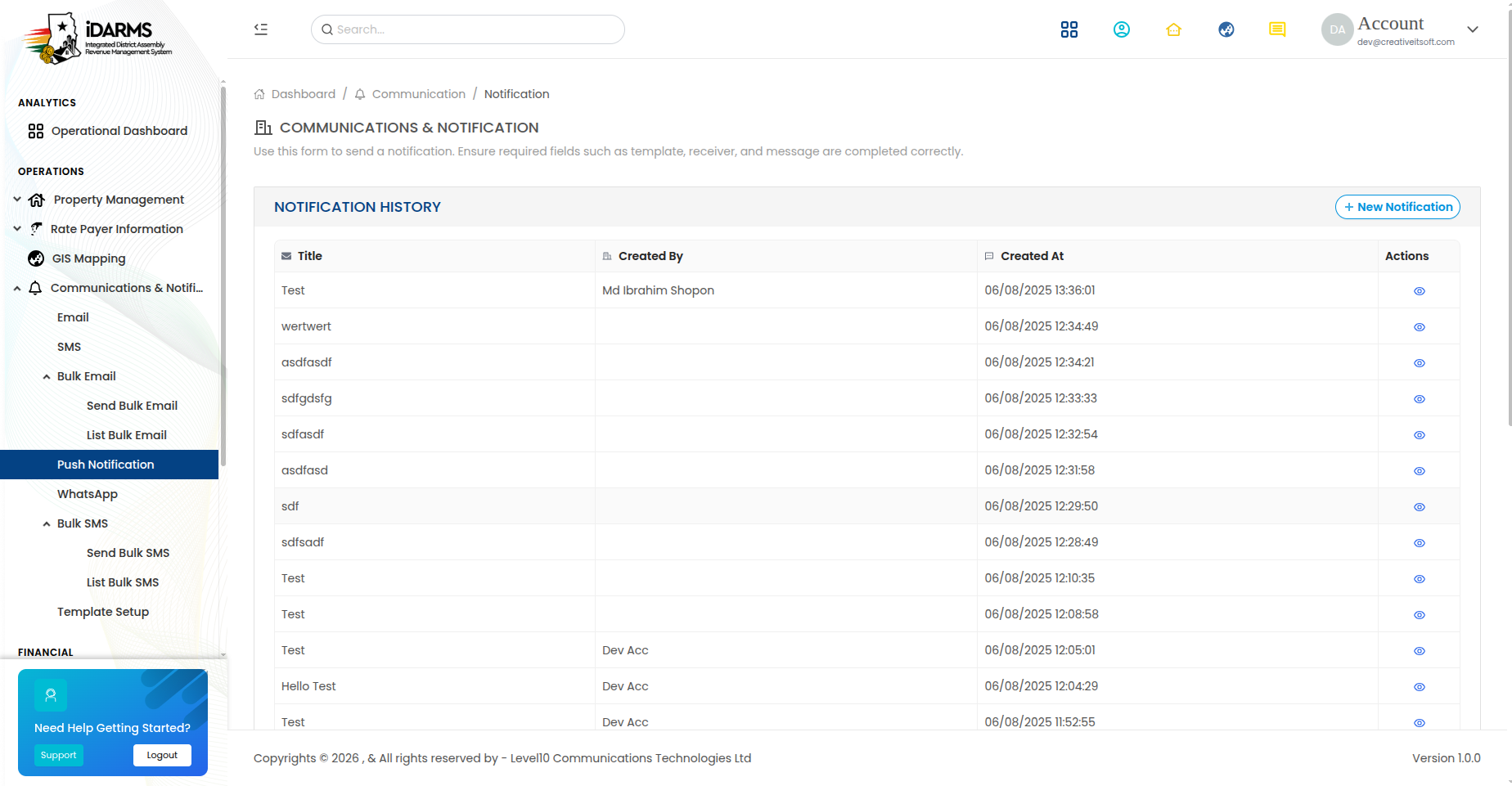The width and height of the screenshot is (1512, 786).
Task: Open the globe map icon in header
Action: coord(1226,29)
